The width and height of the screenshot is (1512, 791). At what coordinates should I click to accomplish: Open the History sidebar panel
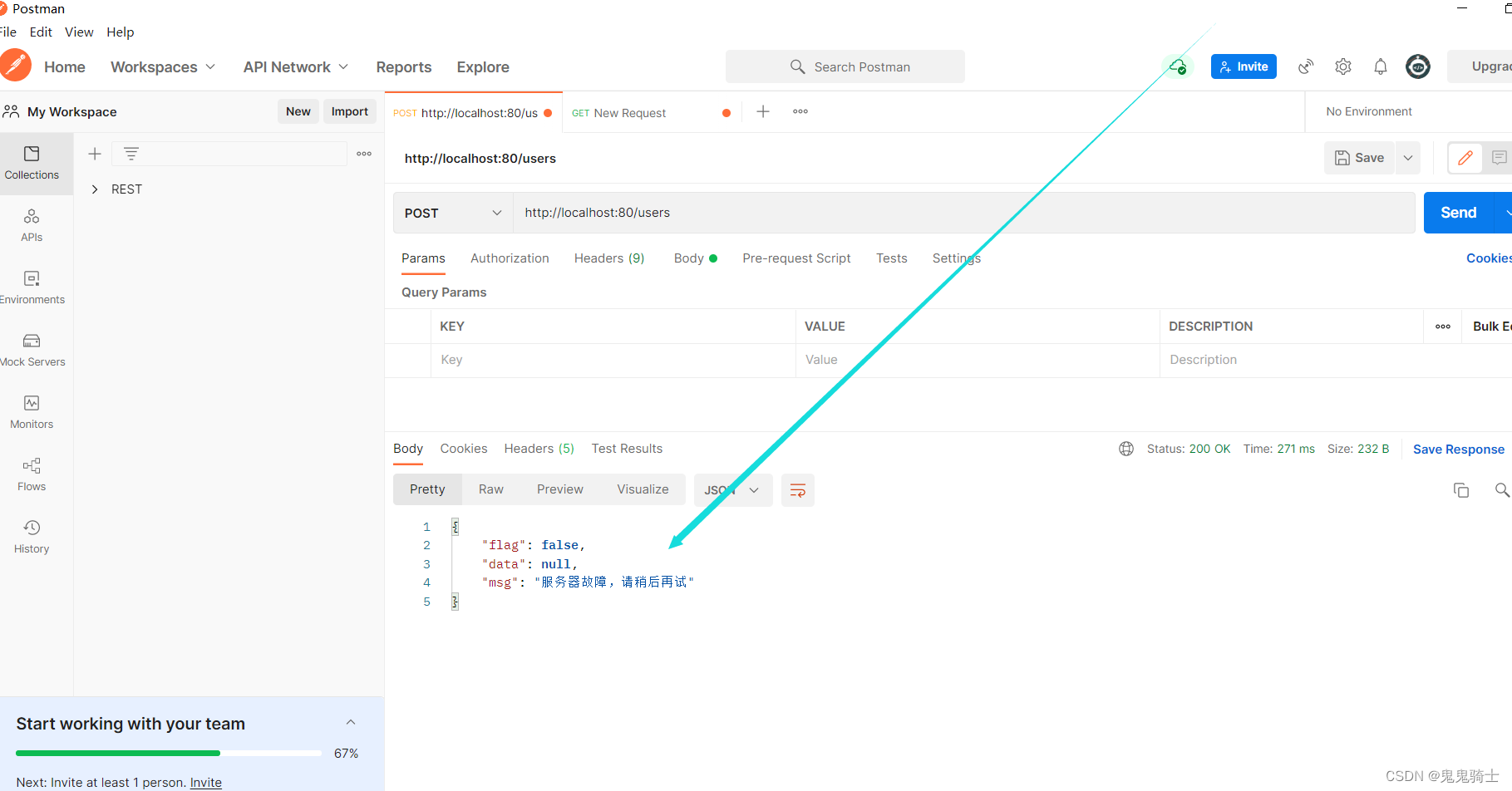point(32,537)
